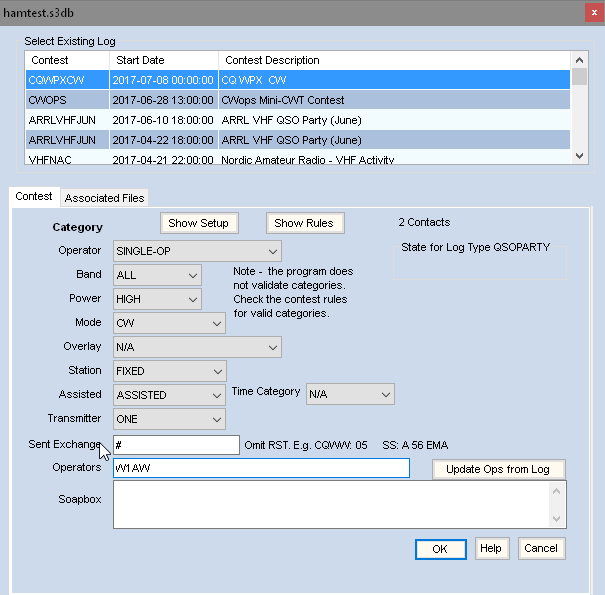Click Soapbox scrollbar down arrow
The image size is (605, 595).
pyautogui.click(x=556, y=519)
